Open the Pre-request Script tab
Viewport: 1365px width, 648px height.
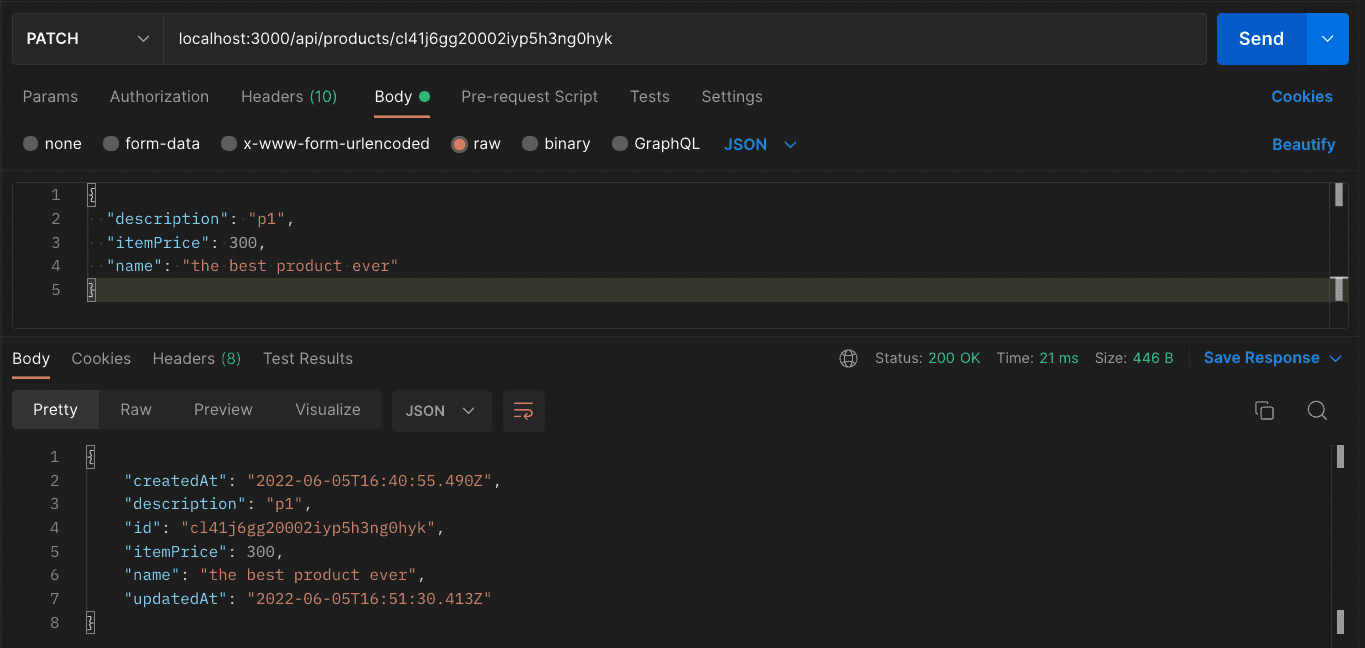pyautogui.click(x=529, y=97)
